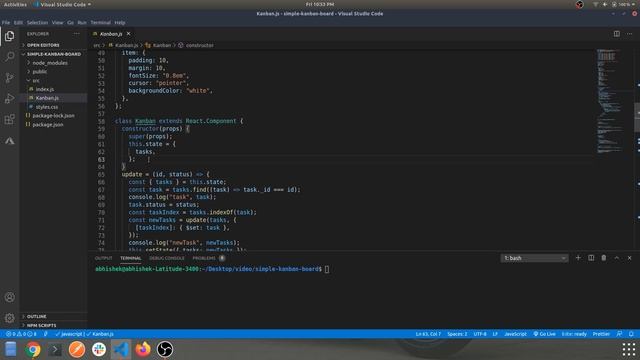Close the terminal panel
The width and height of the screenshot is (640, 360).
[x=629, y=258]
